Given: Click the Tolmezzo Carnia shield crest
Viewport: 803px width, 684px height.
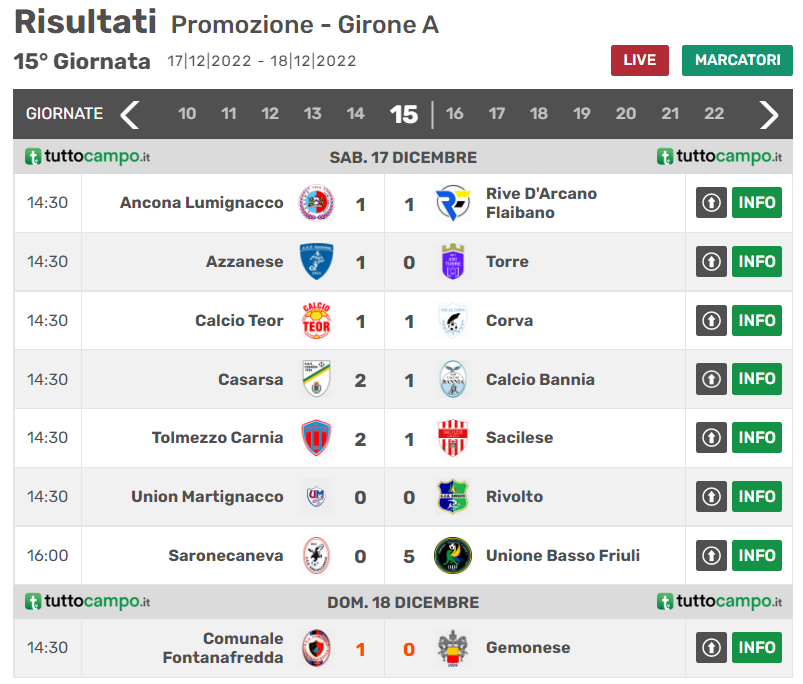Looking at the screenshot, I should click(317, 438).
